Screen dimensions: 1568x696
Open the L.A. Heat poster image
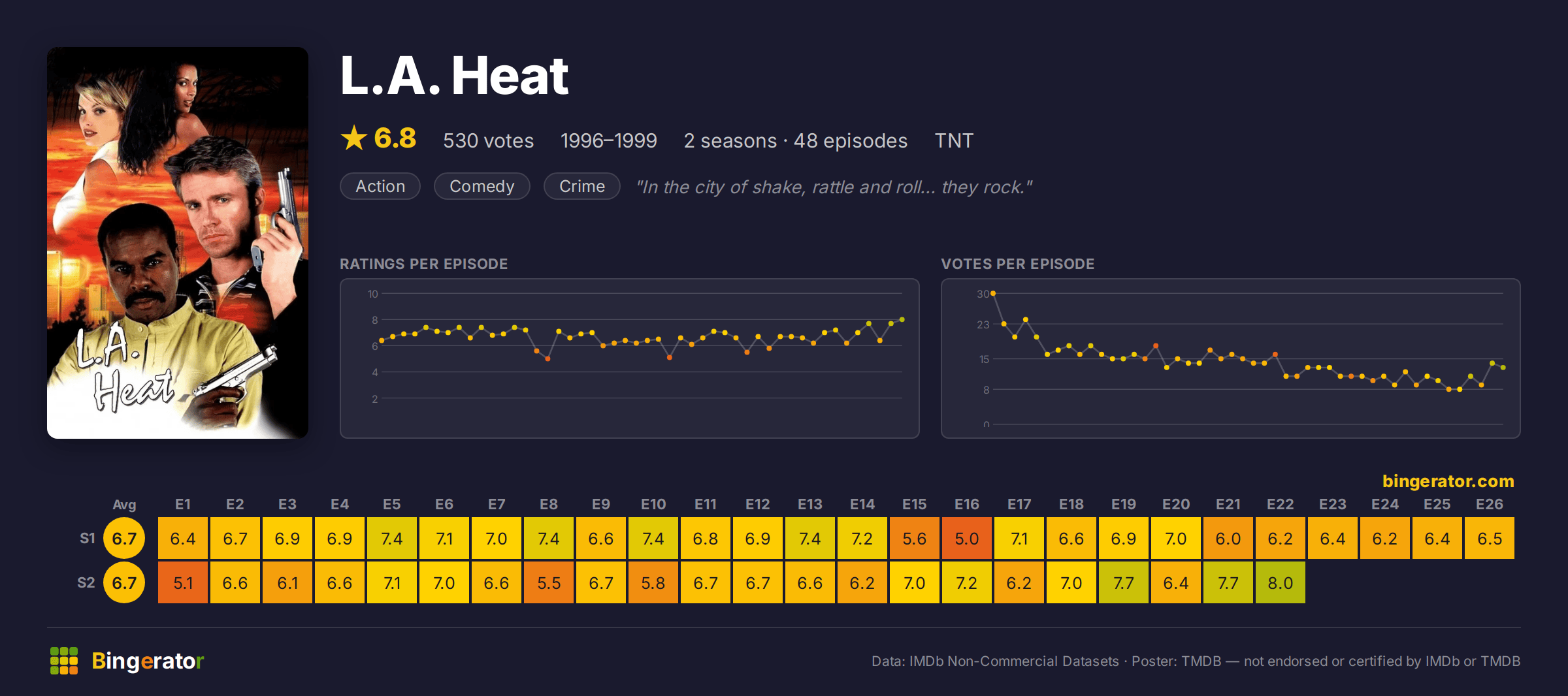click(178, 242)
